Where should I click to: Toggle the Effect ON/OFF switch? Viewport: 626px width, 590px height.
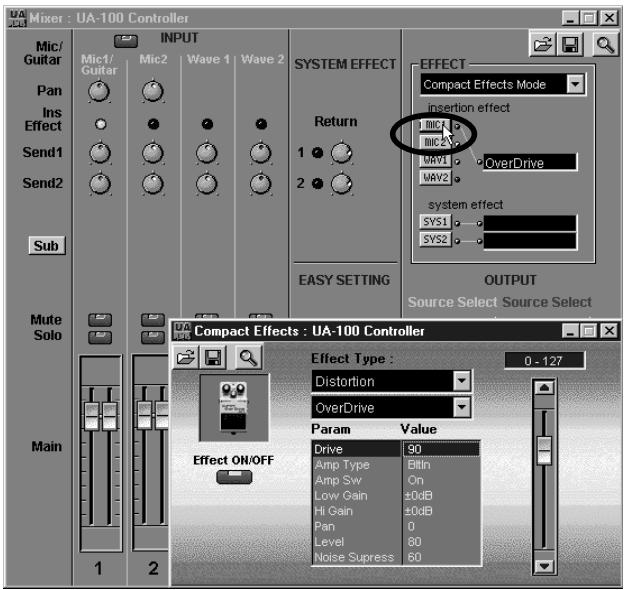[234, 477]
